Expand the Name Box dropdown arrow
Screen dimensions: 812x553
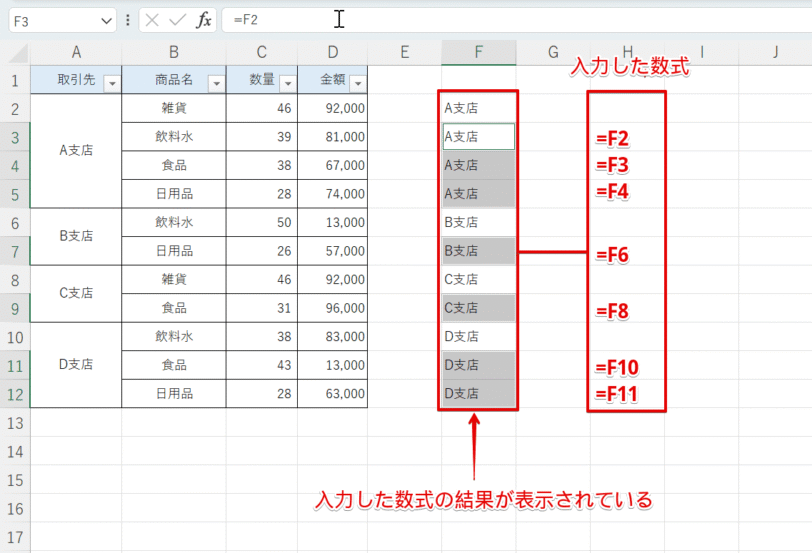click(106, 21)
